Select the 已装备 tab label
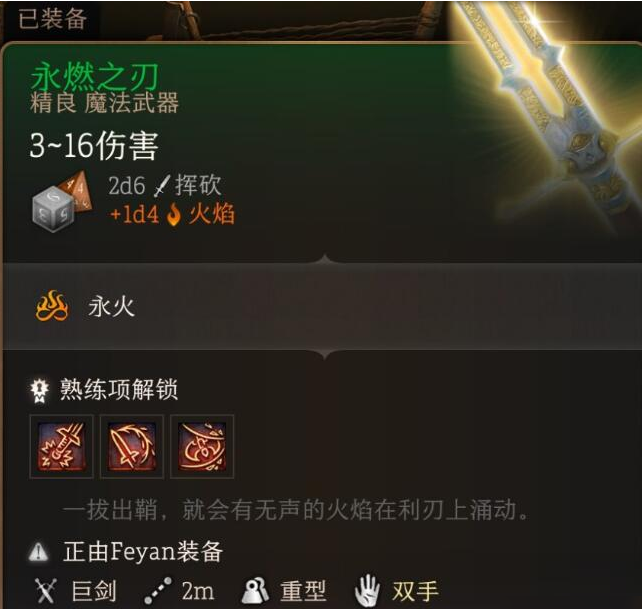Viewport: 642px width, 609px height. (52, 18)
